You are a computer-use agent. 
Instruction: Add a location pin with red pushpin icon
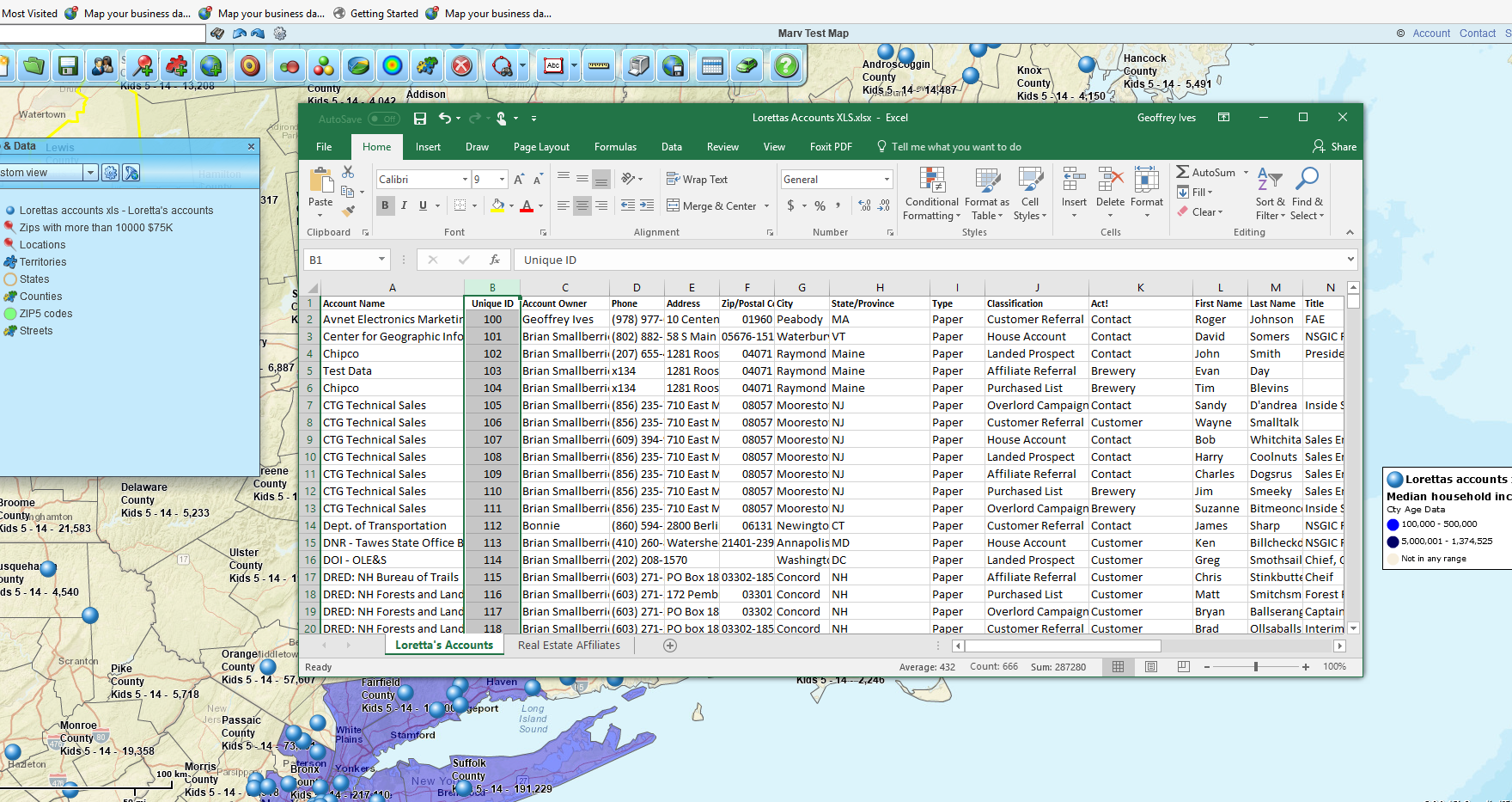[143, 66]
